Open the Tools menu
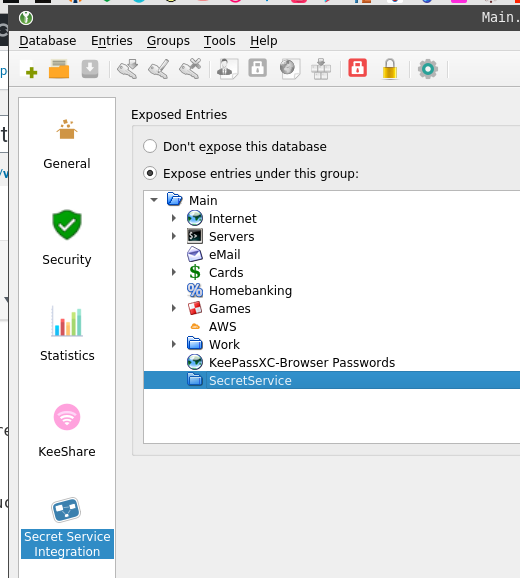Viewport: 520px width, 578px height. click(220, 41)
